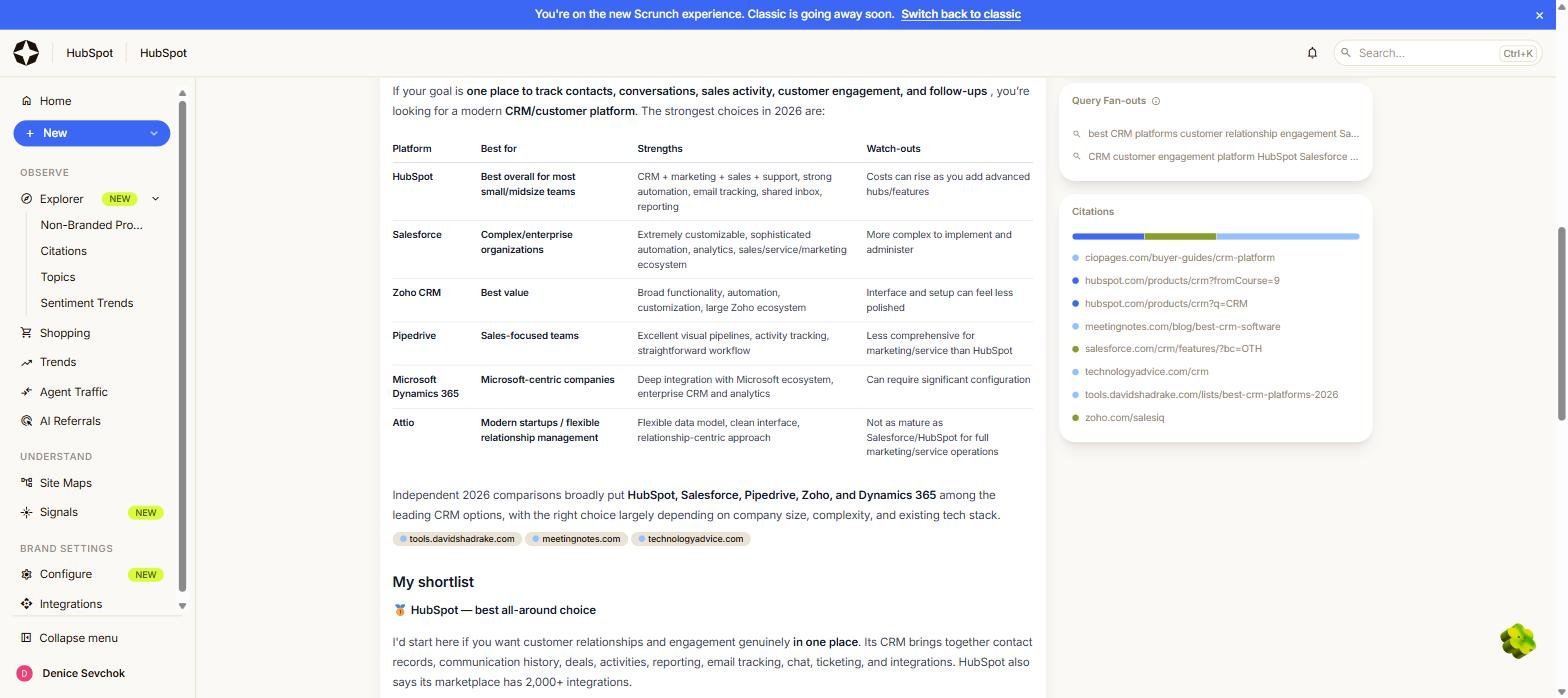The width and height of the screenshot is (1568, 698).
Task: Click meetingnotes.com source chip
Action: click(576, 539)
